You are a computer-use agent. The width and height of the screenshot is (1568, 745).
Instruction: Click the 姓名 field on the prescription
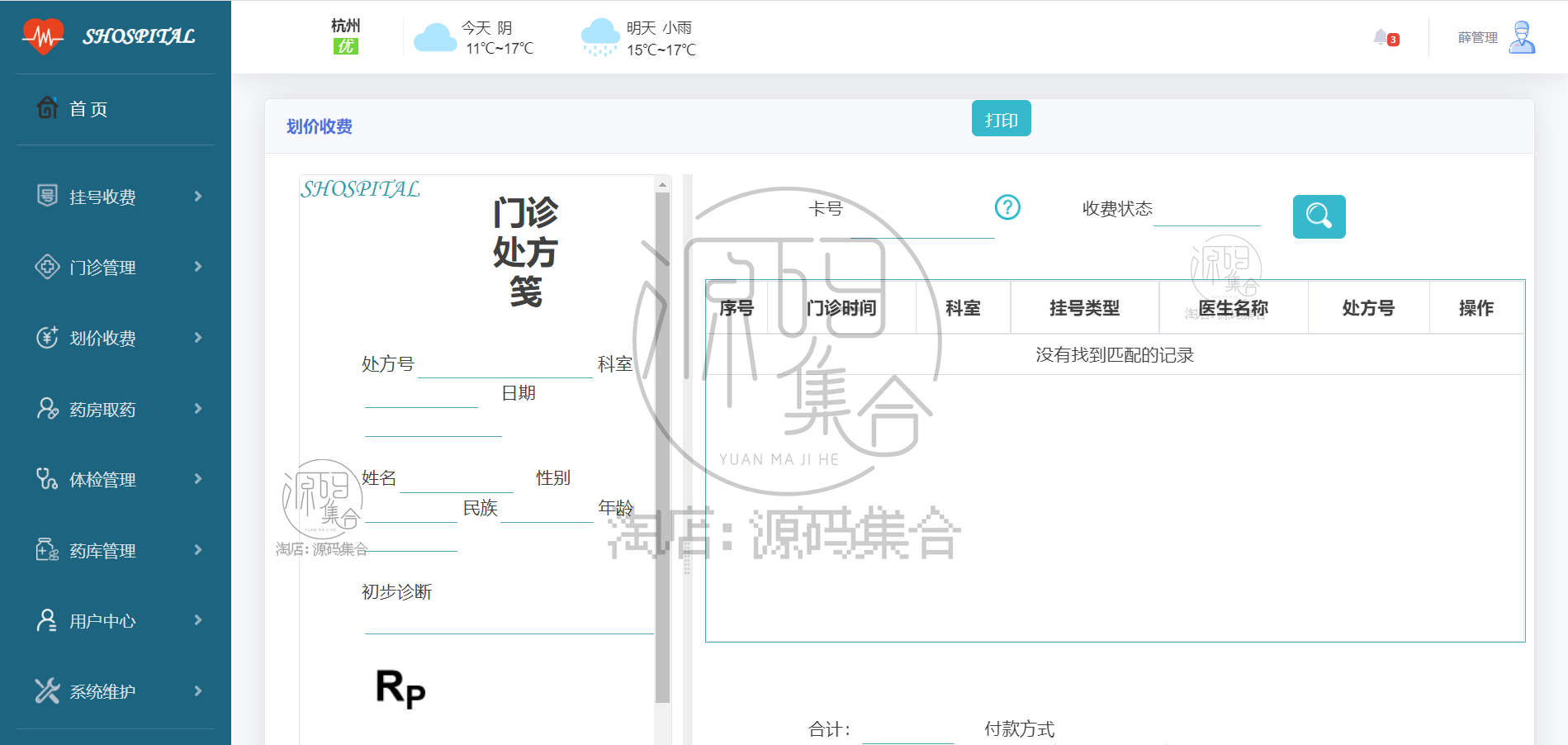(456, 478)
